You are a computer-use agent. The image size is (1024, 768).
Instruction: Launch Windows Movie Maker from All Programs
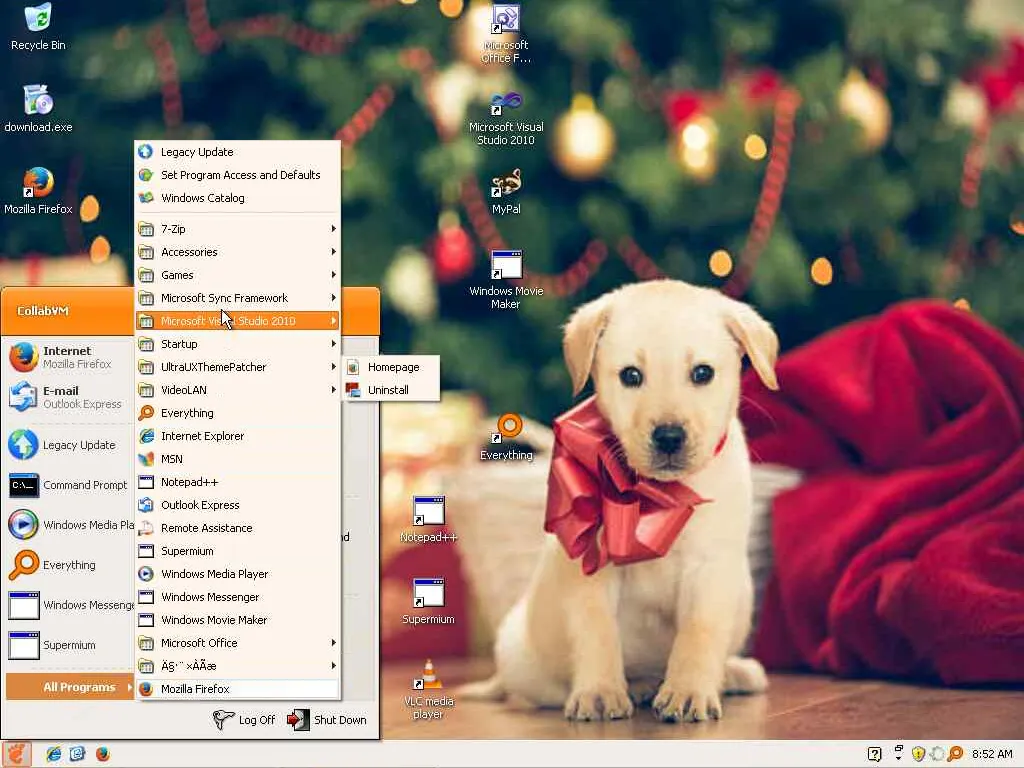(x=238, y=620)
